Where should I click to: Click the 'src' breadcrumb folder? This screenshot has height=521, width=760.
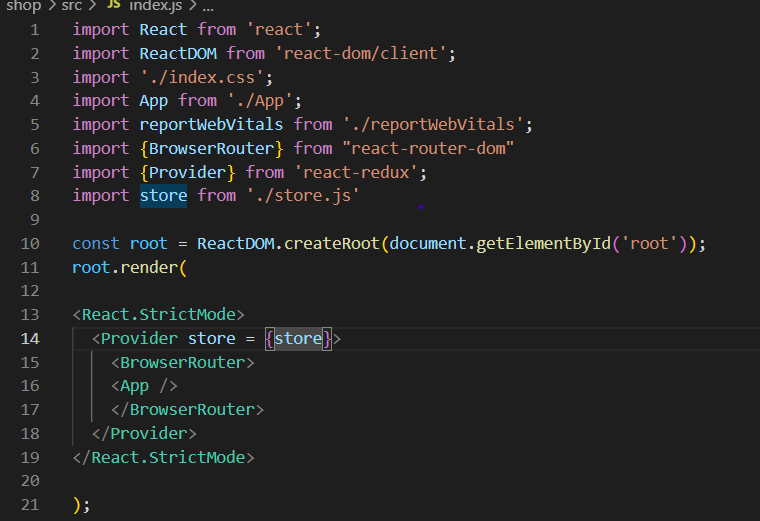pyautogui.click(x=72, y=6)
